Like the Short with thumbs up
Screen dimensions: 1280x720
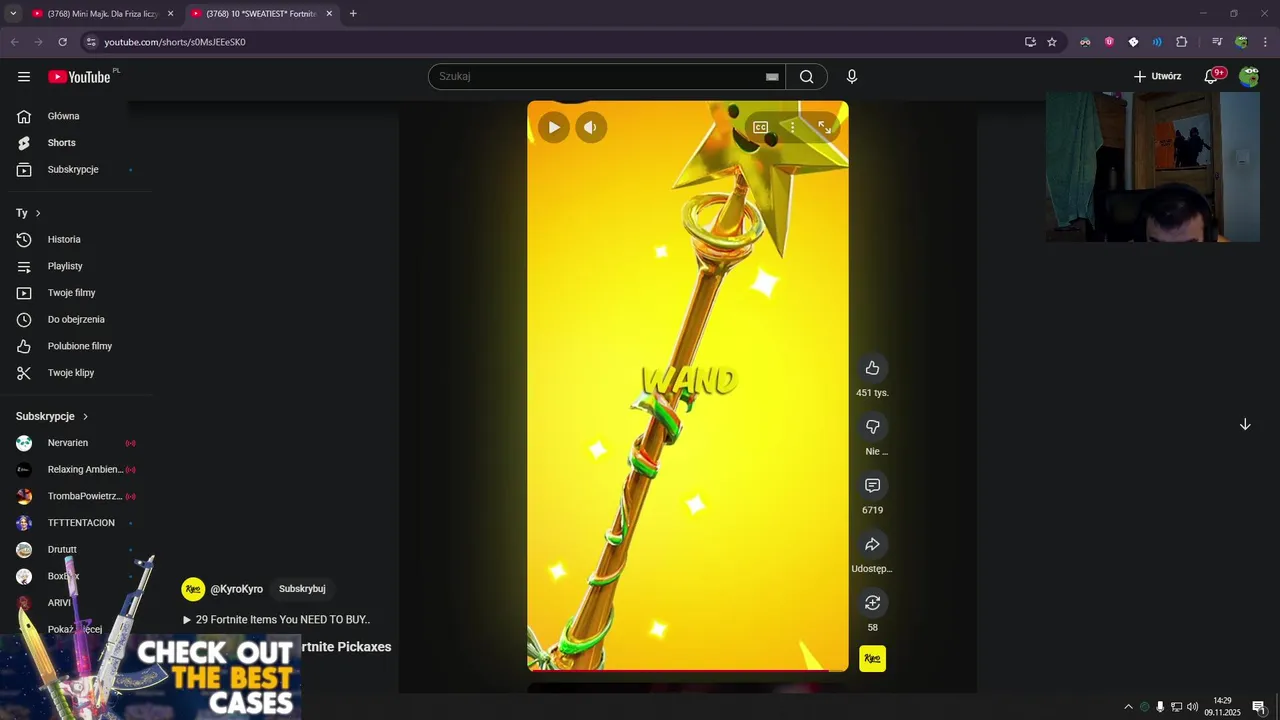point(872,368)
